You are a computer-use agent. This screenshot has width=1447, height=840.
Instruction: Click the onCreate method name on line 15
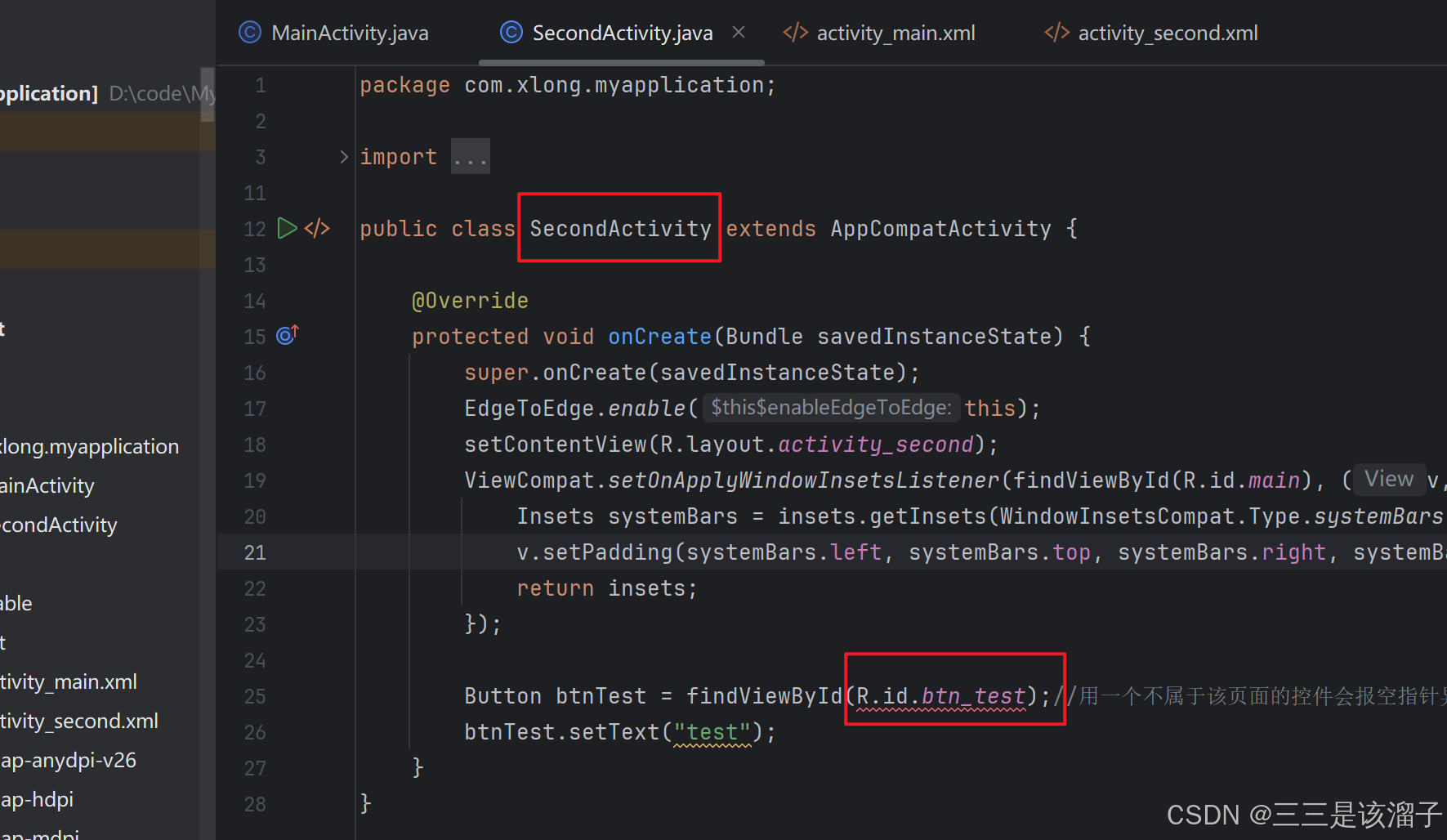660,337
